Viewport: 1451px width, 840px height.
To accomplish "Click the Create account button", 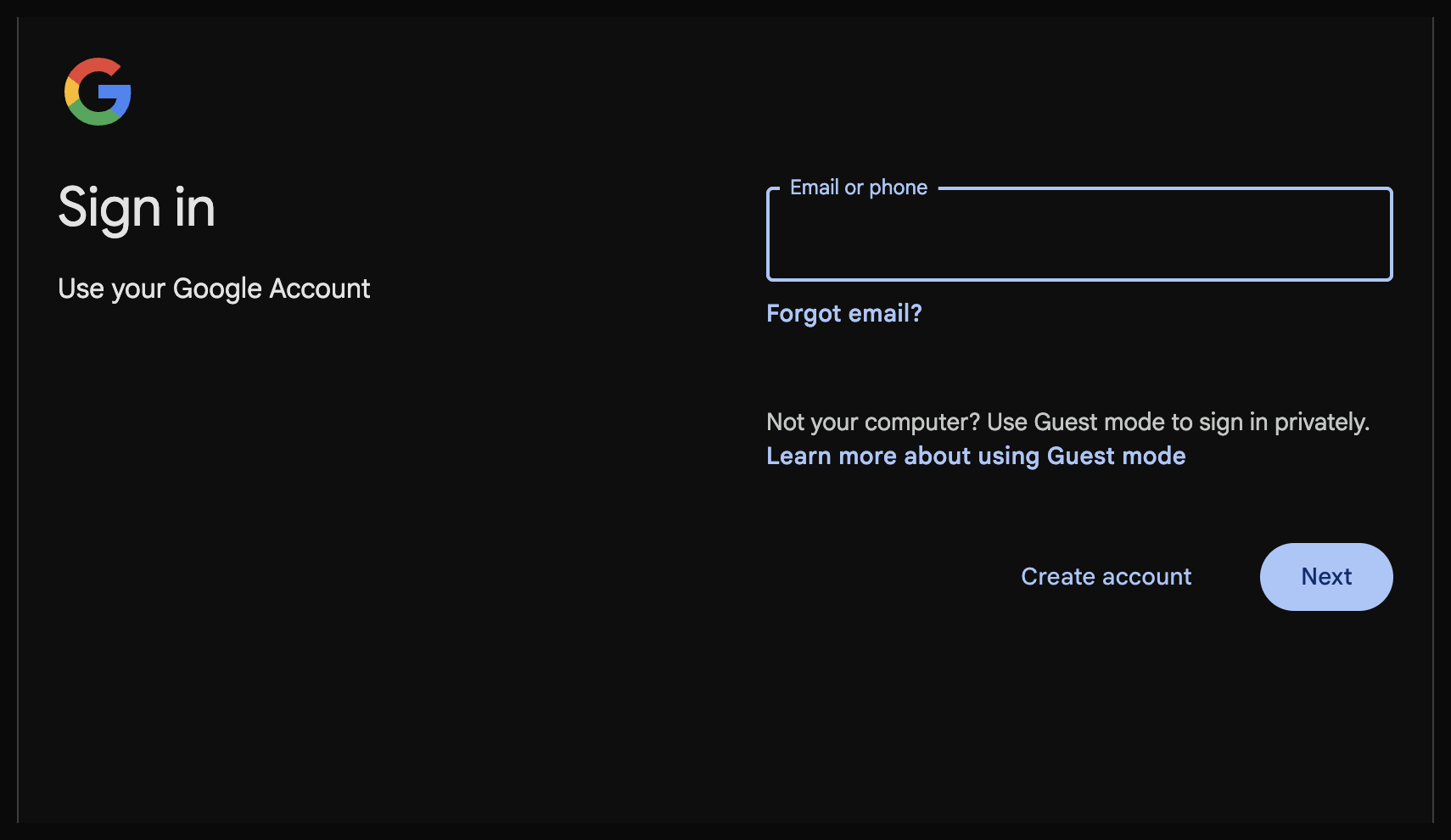I will [x=1106, y=577].
